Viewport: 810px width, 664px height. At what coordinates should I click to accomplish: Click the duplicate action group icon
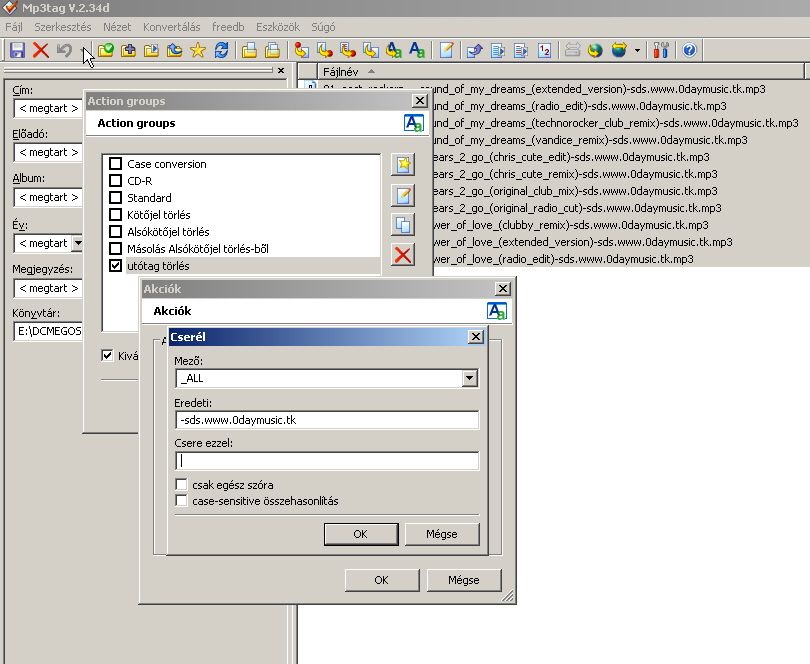click(x=403, y=225)
